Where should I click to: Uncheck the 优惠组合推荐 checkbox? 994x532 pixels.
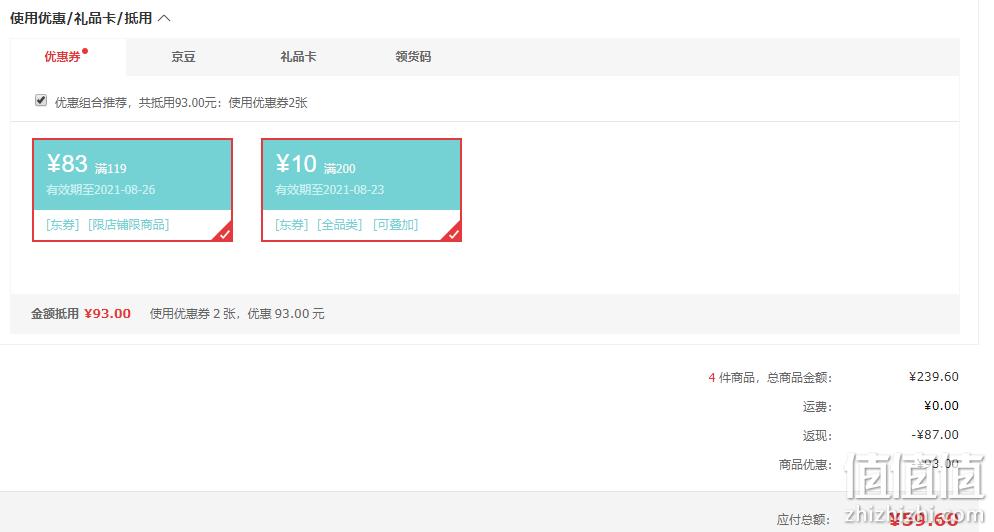(x=41, y=100)
